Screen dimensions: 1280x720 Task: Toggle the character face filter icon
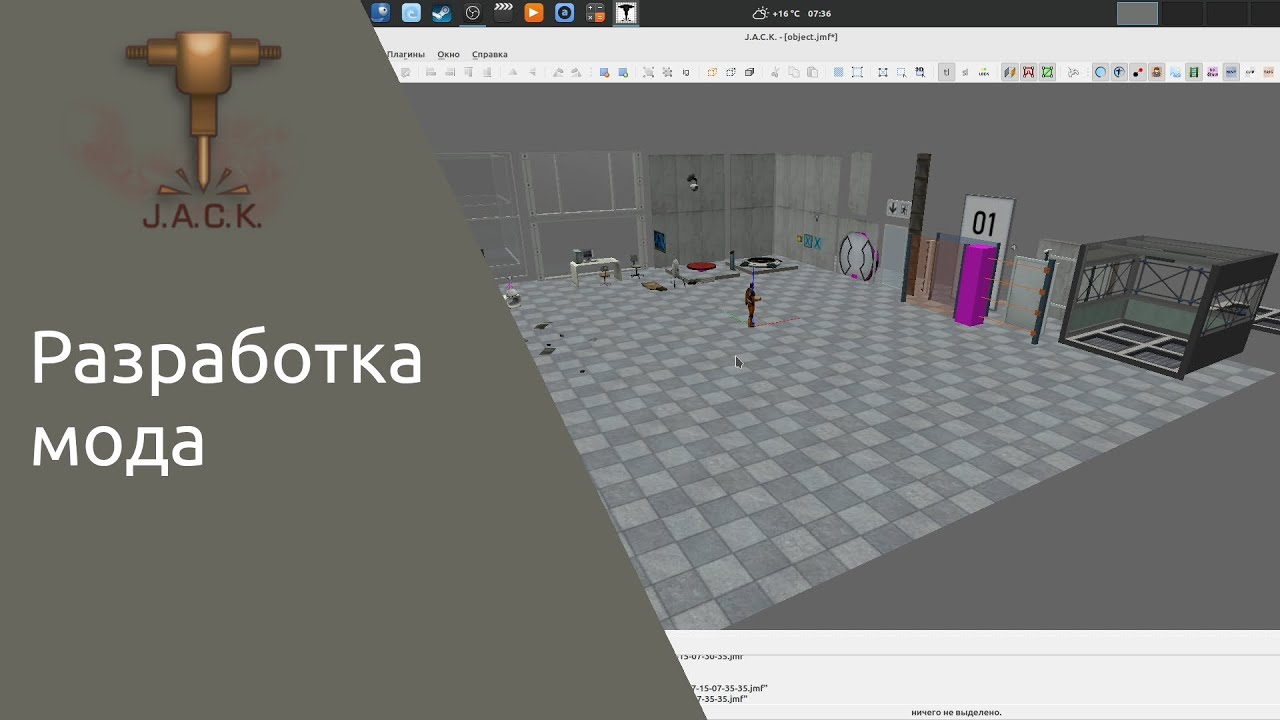click(1157, 72)
